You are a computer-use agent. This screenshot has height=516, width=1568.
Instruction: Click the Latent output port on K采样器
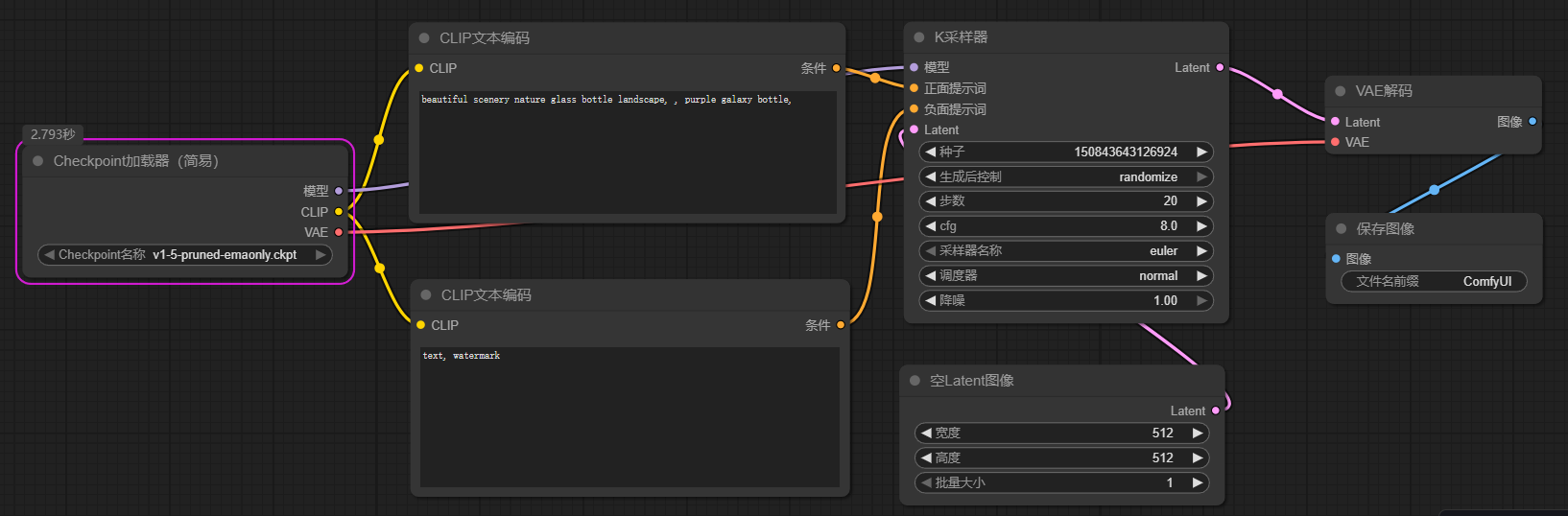pyautogui.click(x=1220, y=67)
